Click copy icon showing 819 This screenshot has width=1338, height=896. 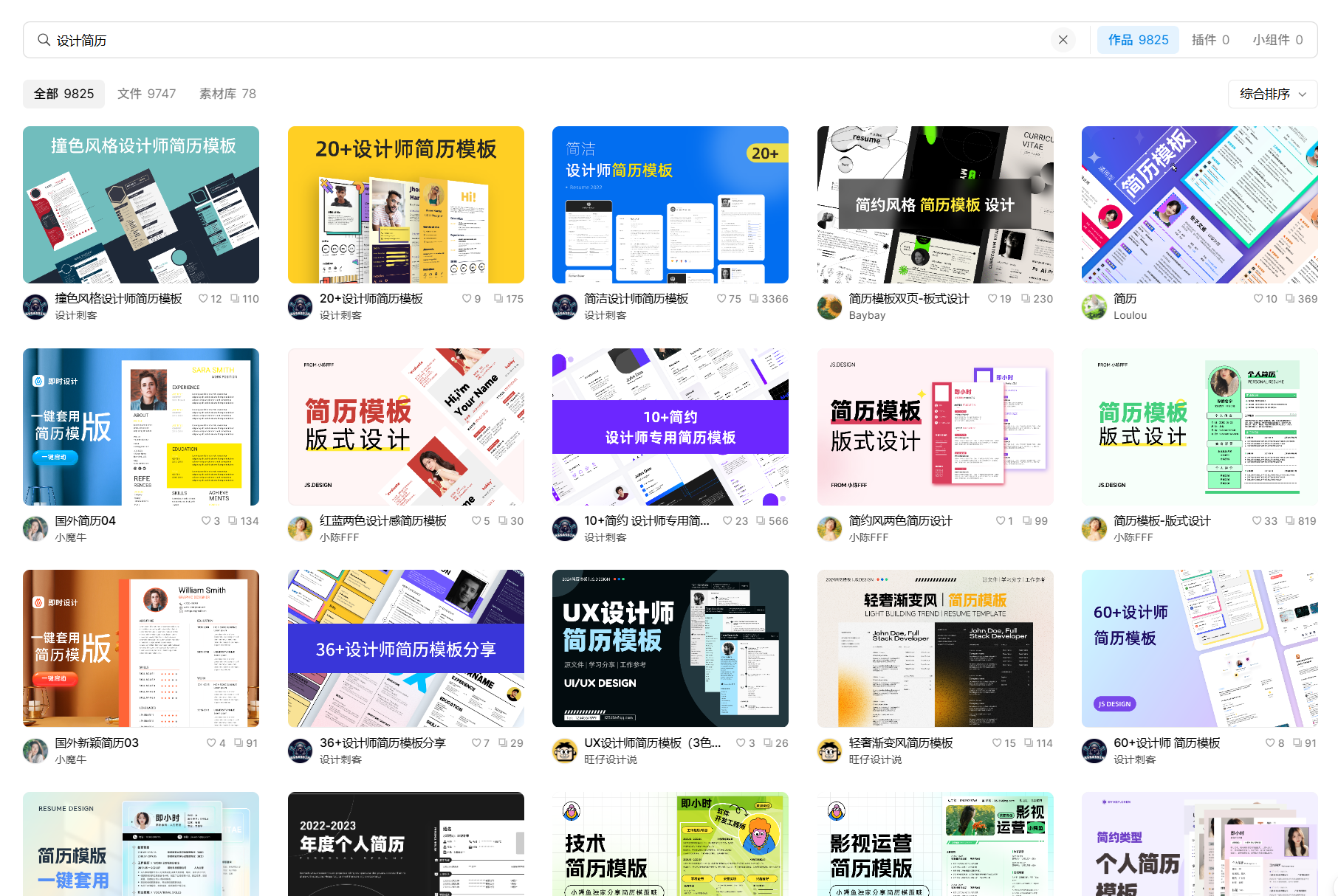tap(1290, 521)
